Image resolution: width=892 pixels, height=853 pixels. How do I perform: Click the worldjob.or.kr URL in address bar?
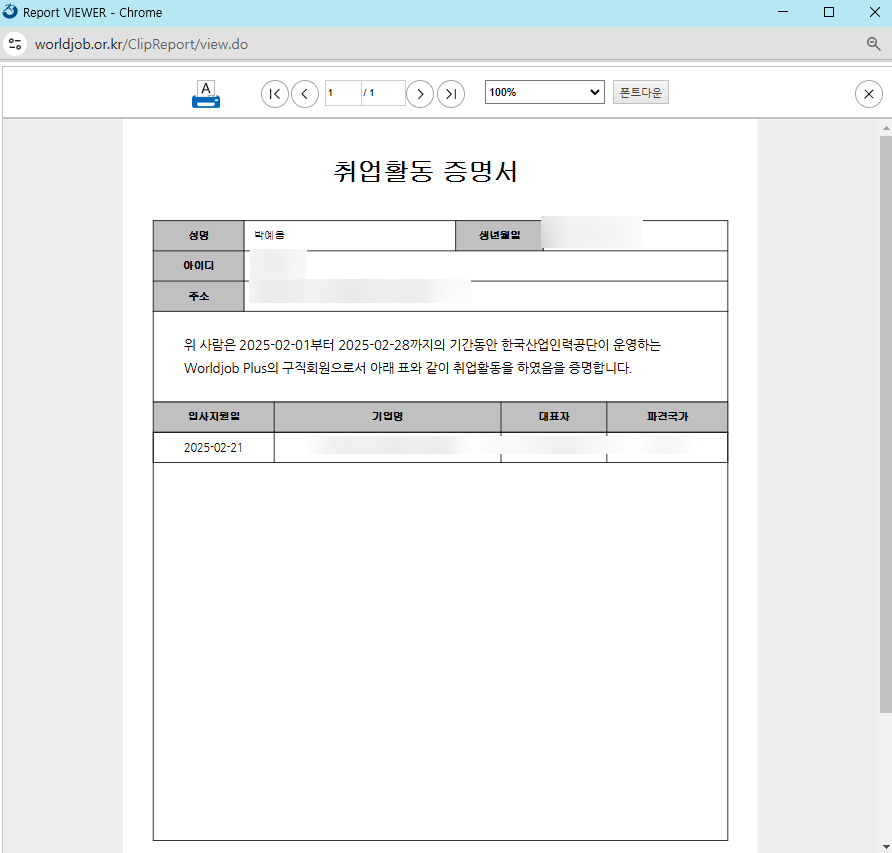pos(141,44)
